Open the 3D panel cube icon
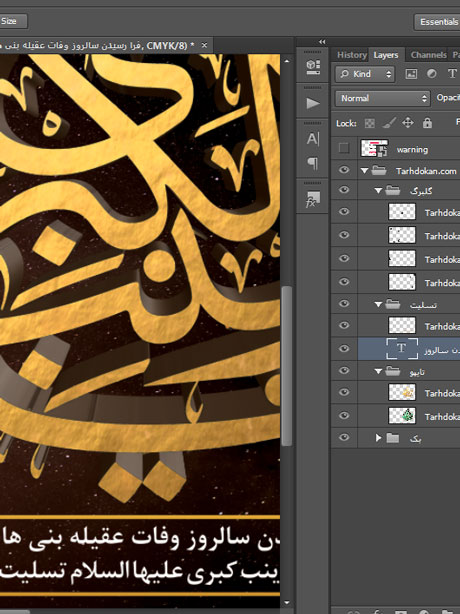The width and height of the screenshot is (460, 614). (x=313, y=67)
